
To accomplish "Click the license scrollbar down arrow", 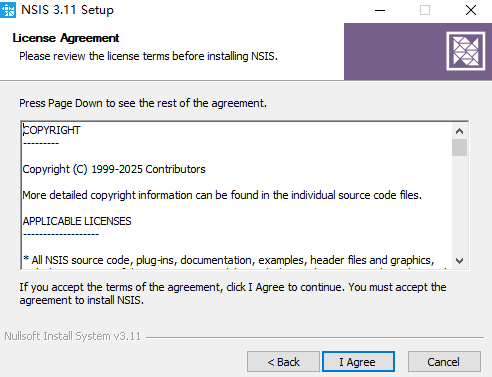I will tap(459, 261).
